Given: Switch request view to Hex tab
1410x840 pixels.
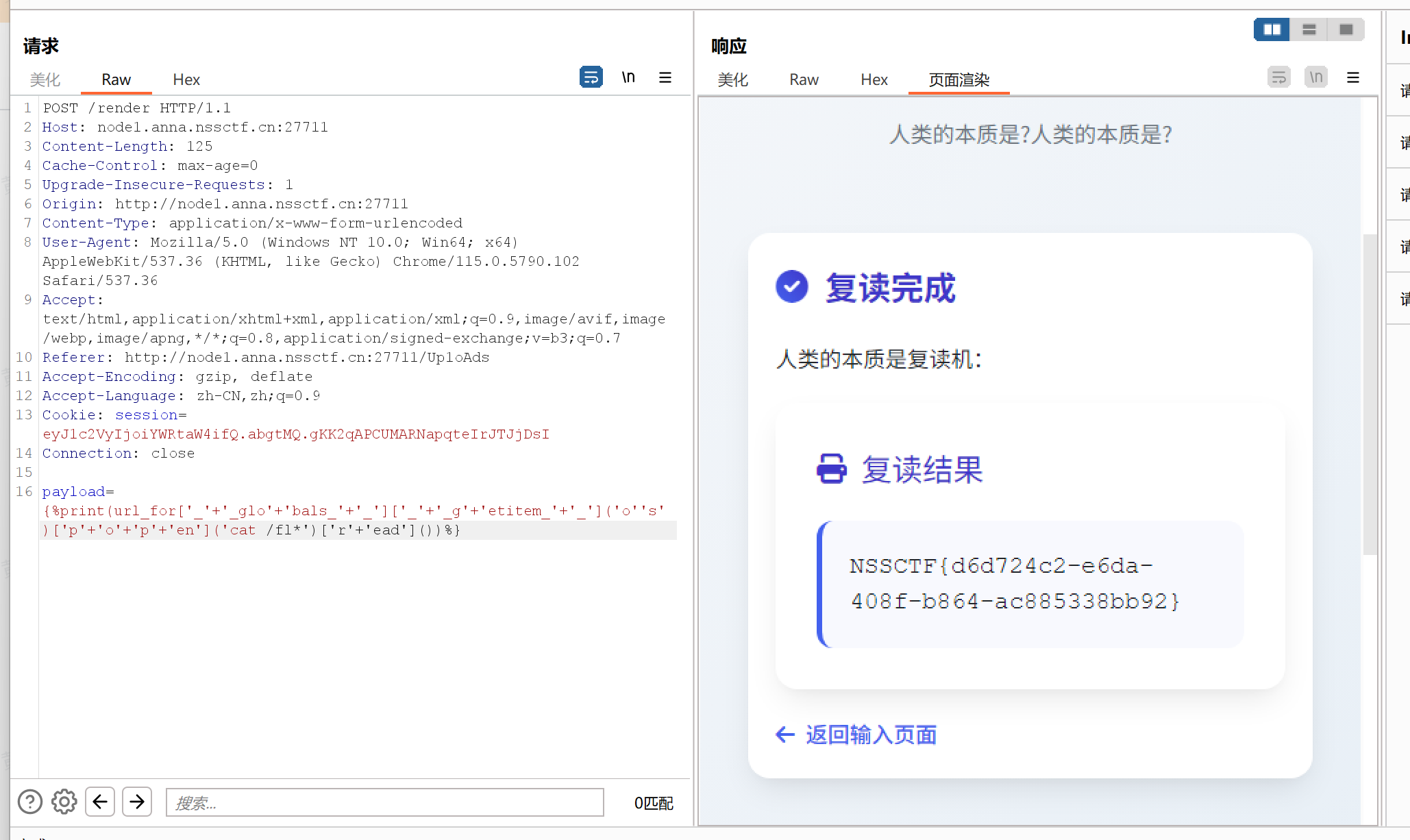Looking at the screenshot, I should (x=186, y=79).
